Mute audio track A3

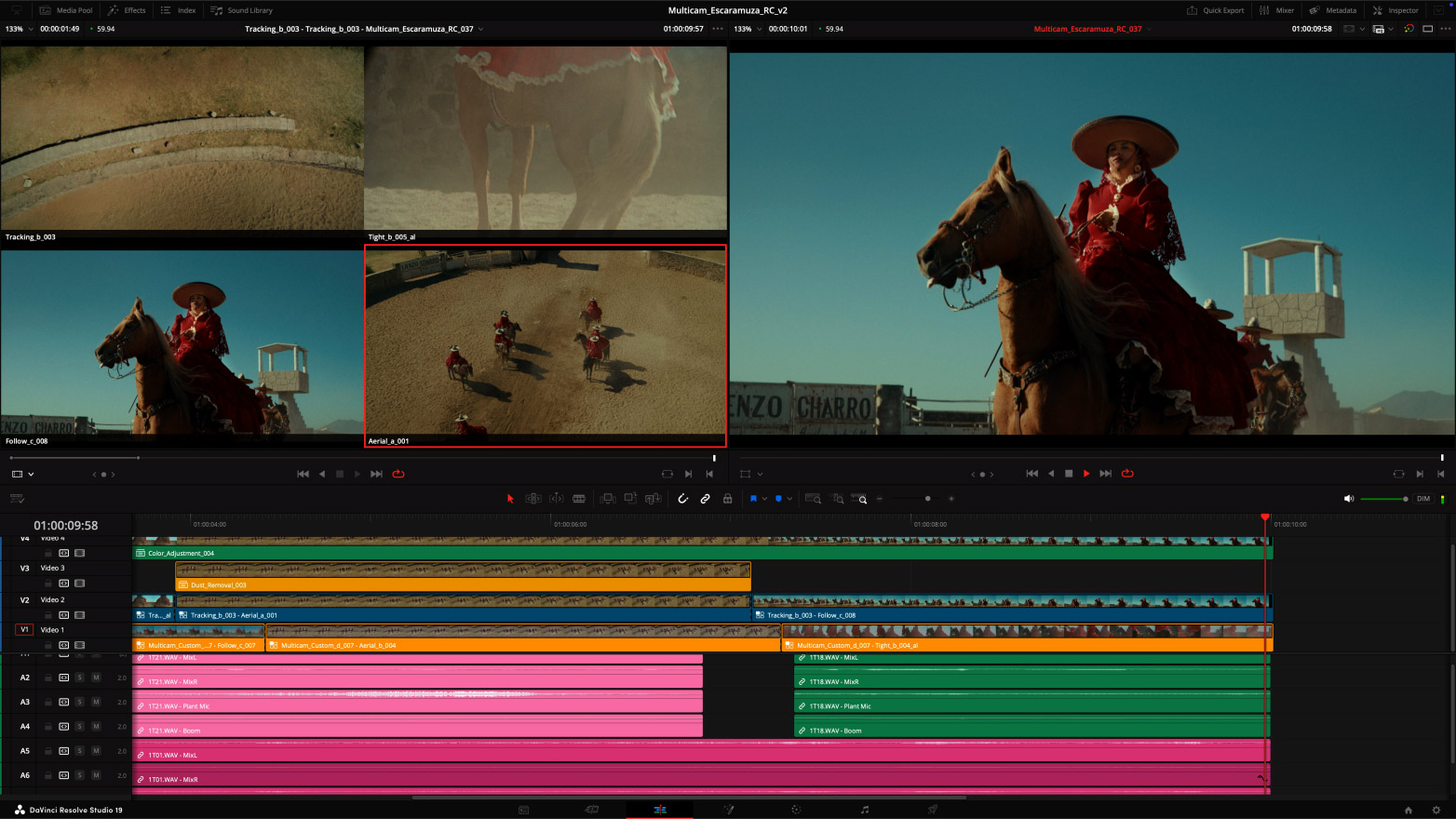[96, 702]
